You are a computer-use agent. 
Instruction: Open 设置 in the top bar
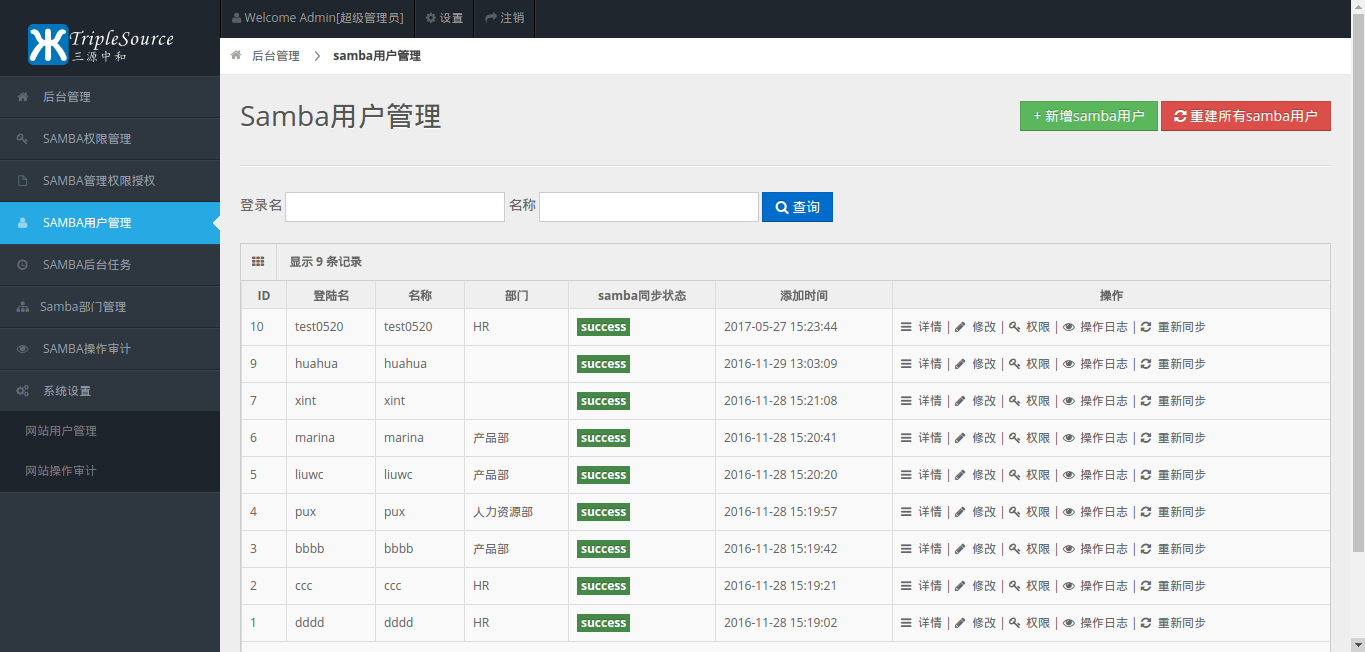click(444, 18)
